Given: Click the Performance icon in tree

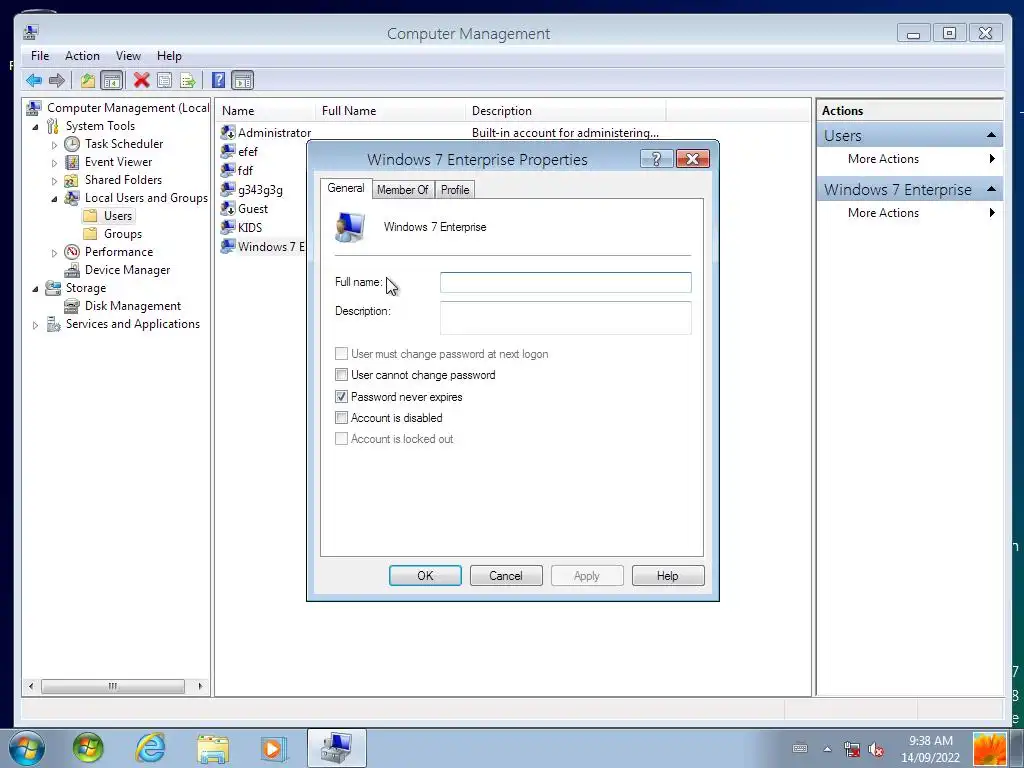Looking at the screenshot, I should [x=72, y=251].
